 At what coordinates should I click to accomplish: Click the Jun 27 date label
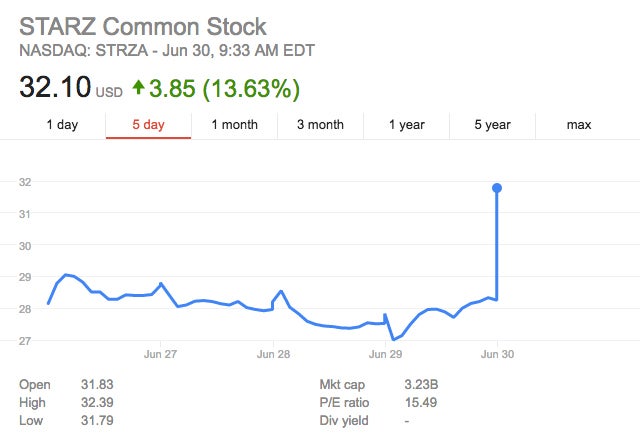(x=161, y=354)
